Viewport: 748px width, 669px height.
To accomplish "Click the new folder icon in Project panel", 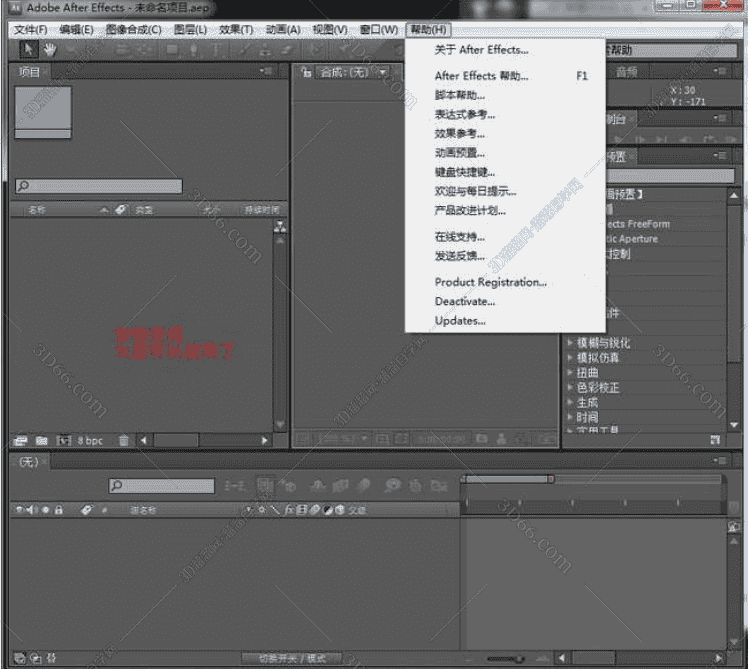I will (41, 440).
